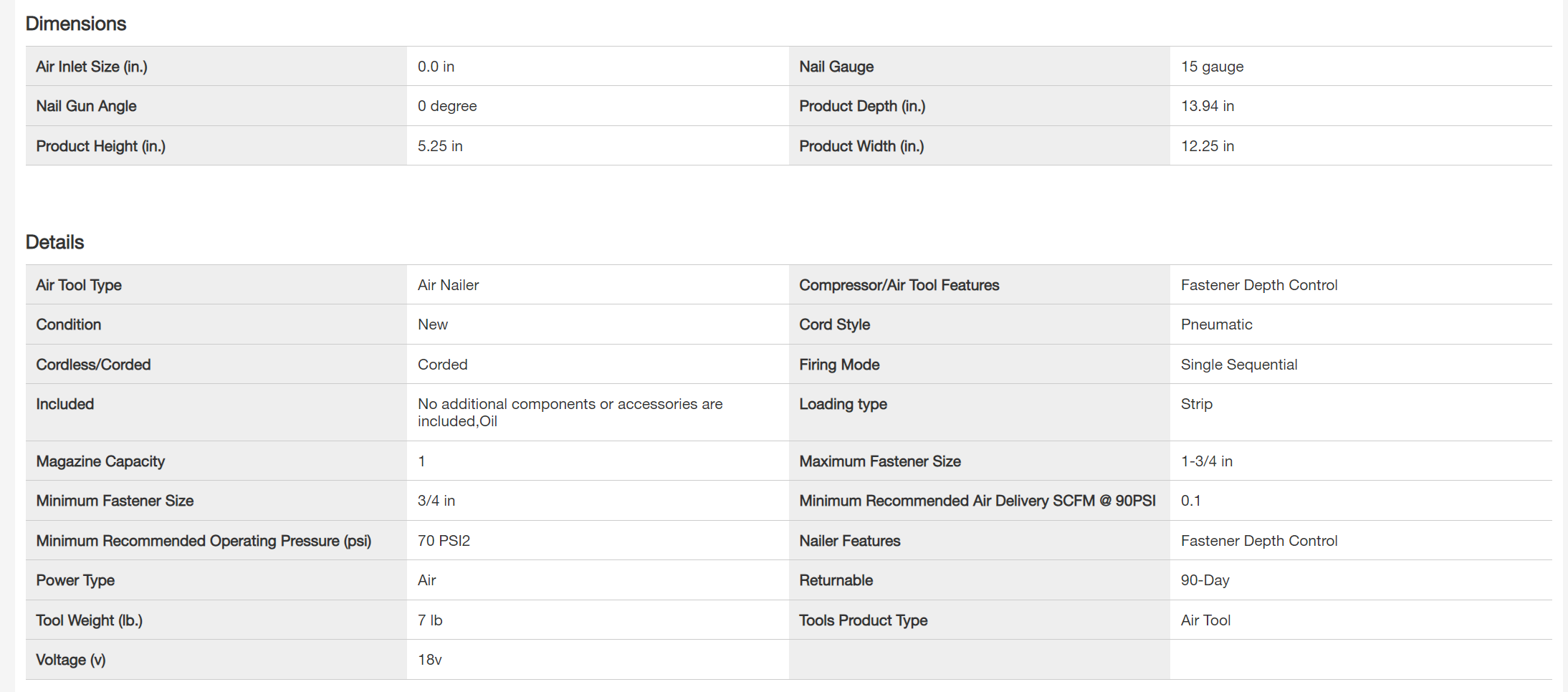Click the Air Tool Type label

[79, 285]
